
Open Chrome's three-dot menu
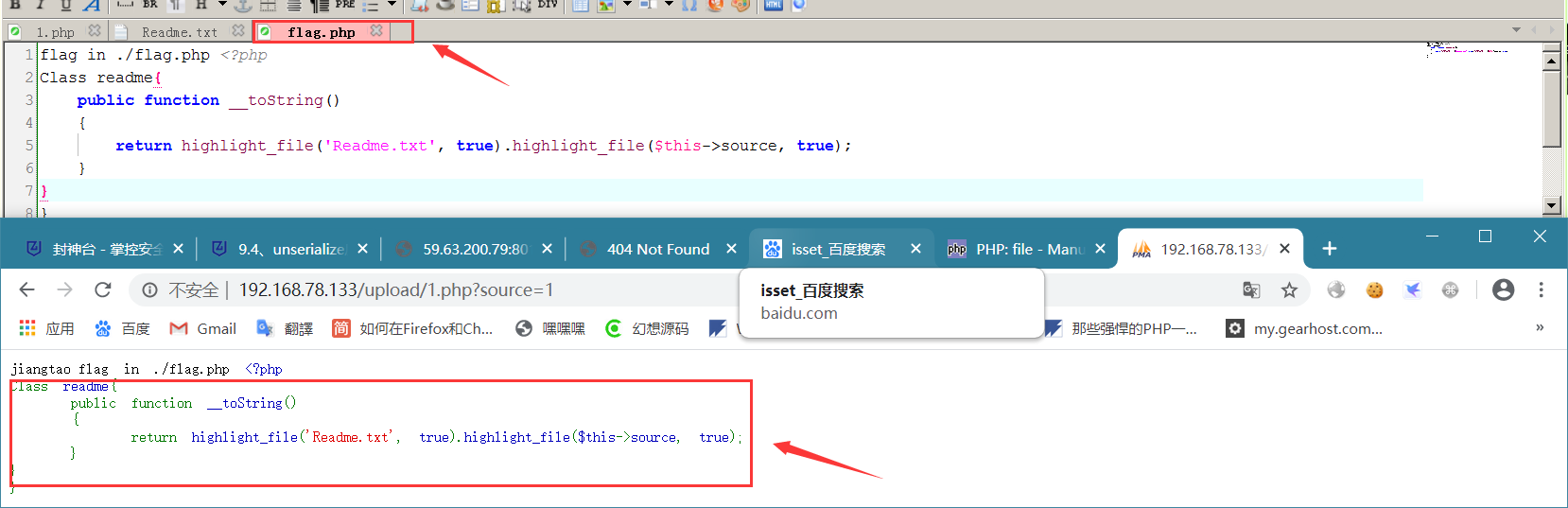[1542, 289]
